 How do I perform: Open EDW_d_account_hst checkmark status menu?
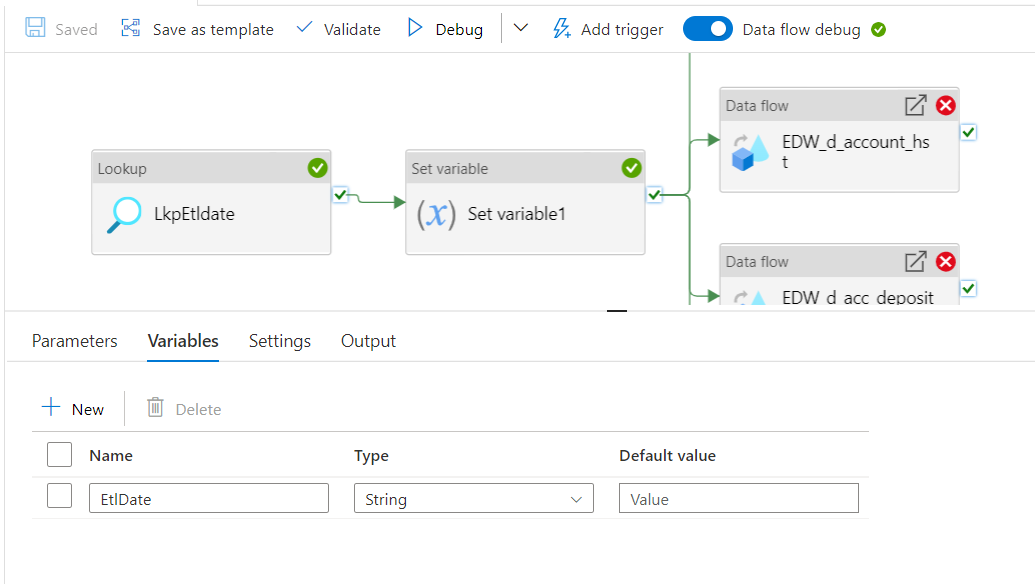point(966,131)
